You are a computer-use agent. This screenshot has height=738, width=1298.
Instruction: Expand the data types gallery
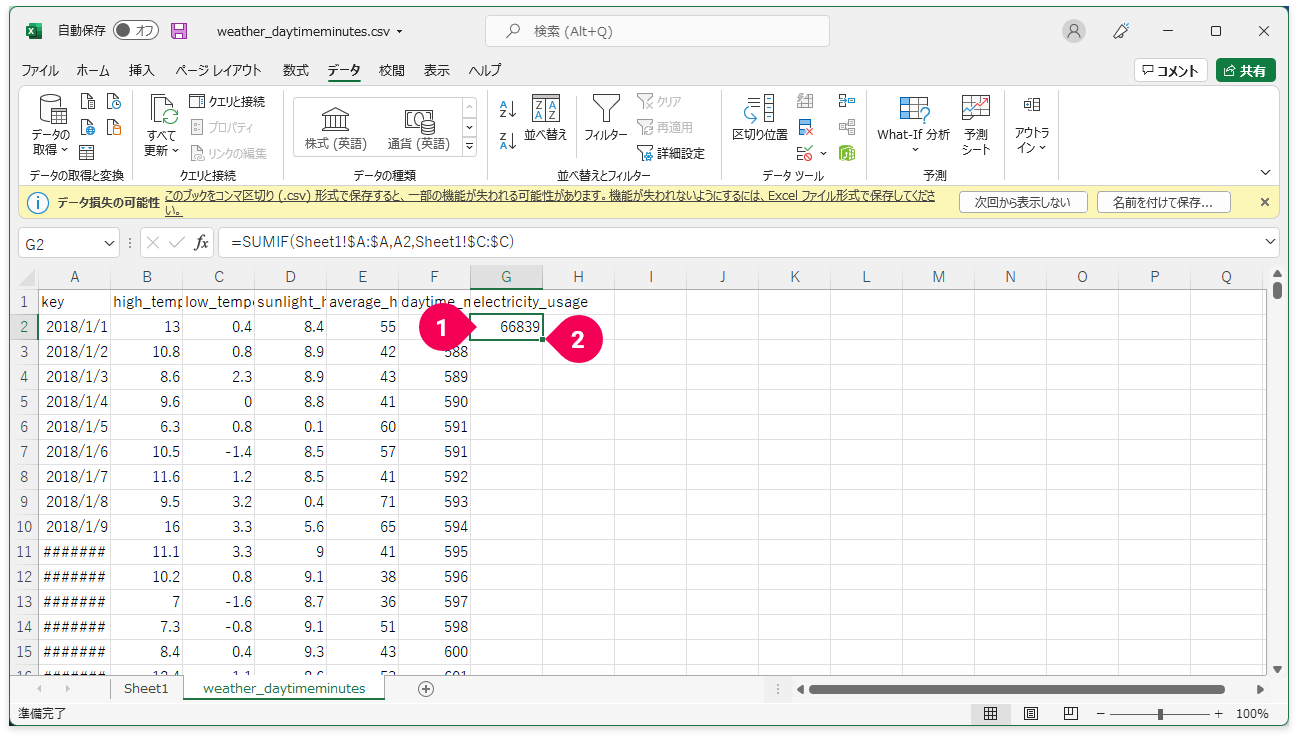(470, 146)
